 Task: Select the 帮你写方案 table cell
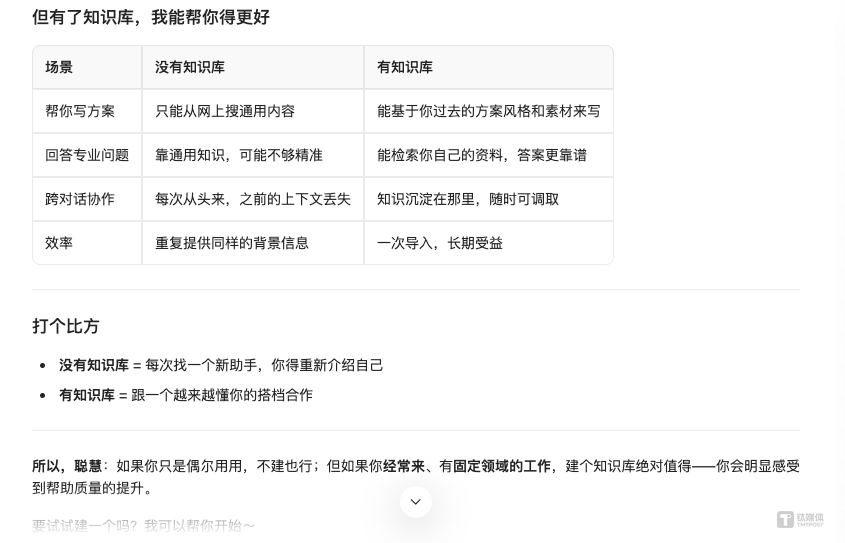point(80,111)
